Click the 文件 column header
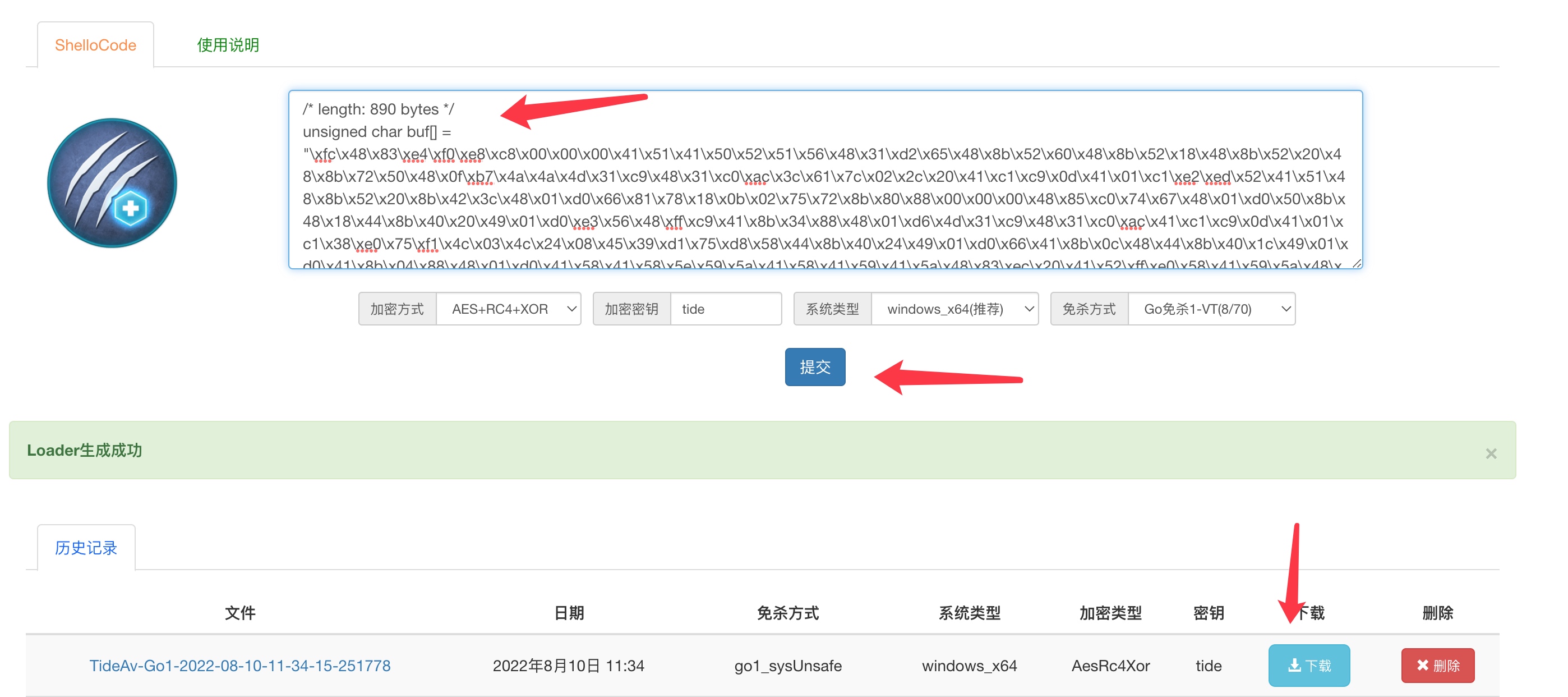 (x=240, y=612)
